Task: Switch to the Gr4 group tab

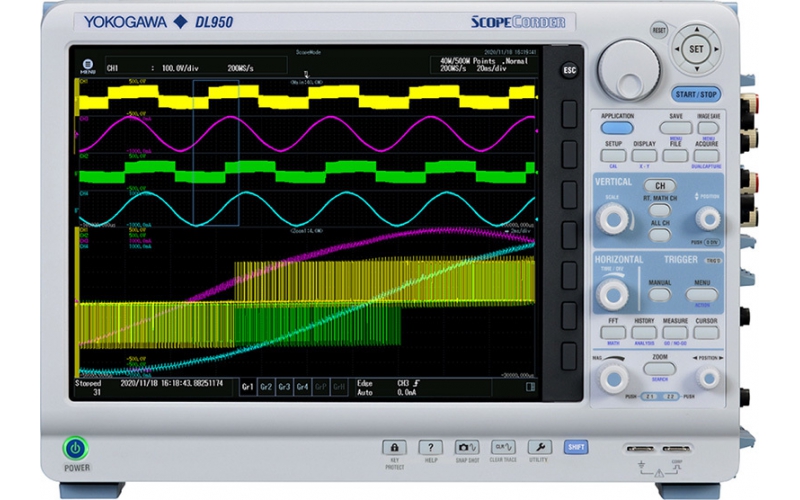Action: [x=303, y=387]
